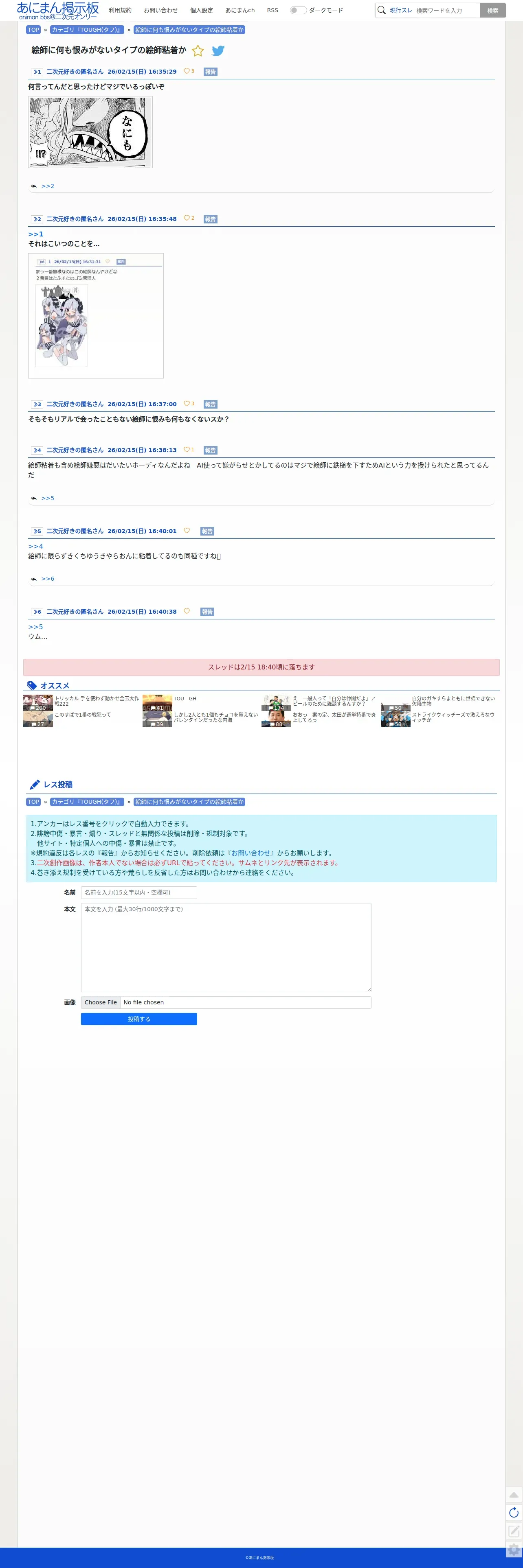The width and height of the screenshot is (523, 1568).
Task: Open recommended thread おおっ 案の定、太田が選挙特番で炎上
Action: tap(334, 717)
